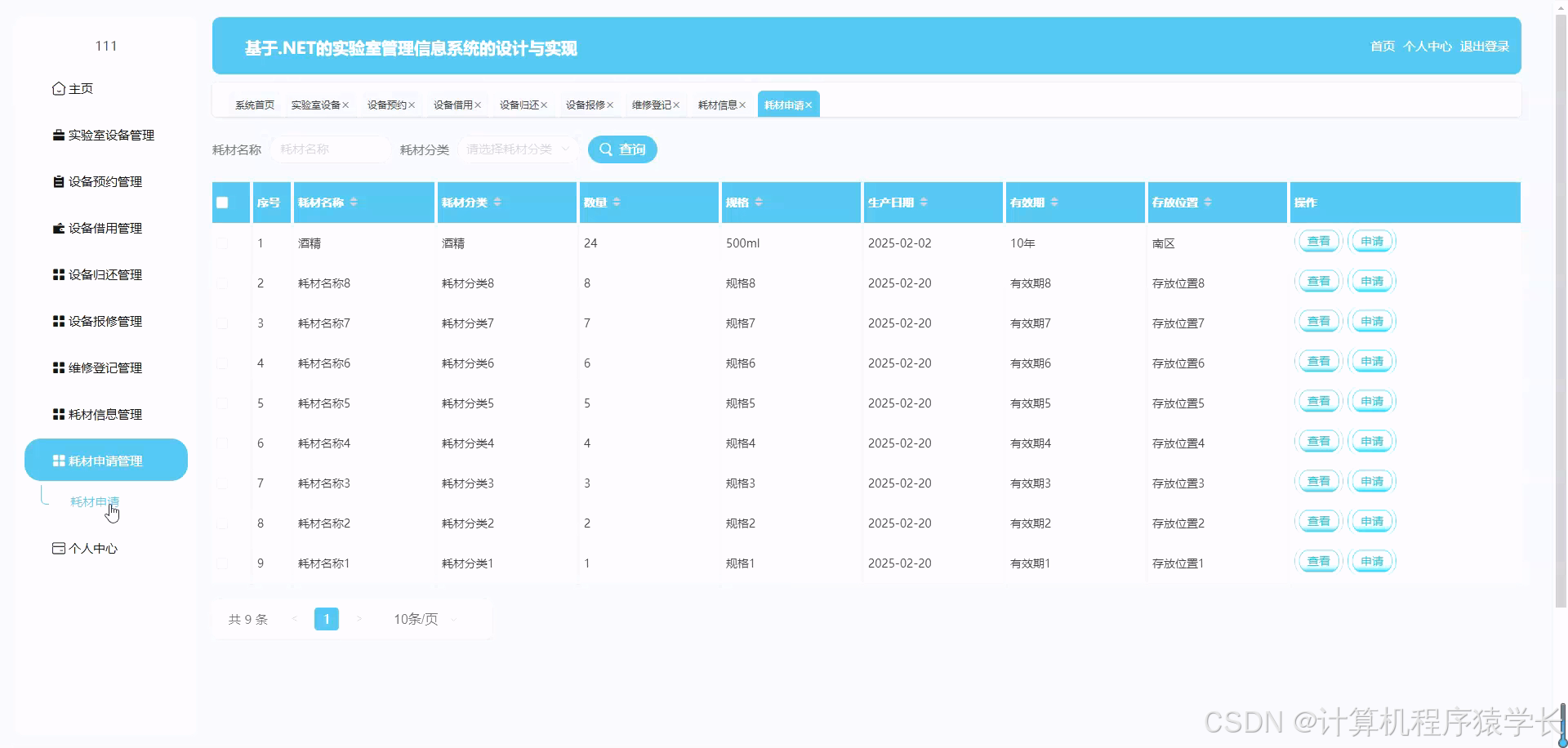Click into the 耗材名称 search field

point(331,149)
